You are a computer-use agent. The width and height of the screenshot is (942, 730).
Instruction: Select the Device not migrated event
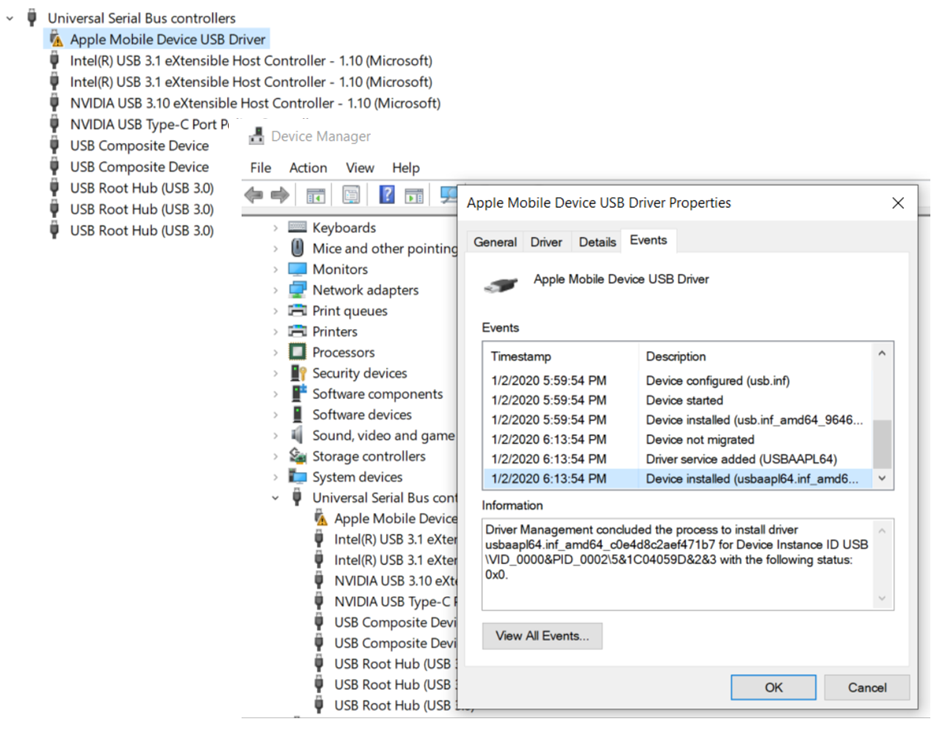(678, 439)
